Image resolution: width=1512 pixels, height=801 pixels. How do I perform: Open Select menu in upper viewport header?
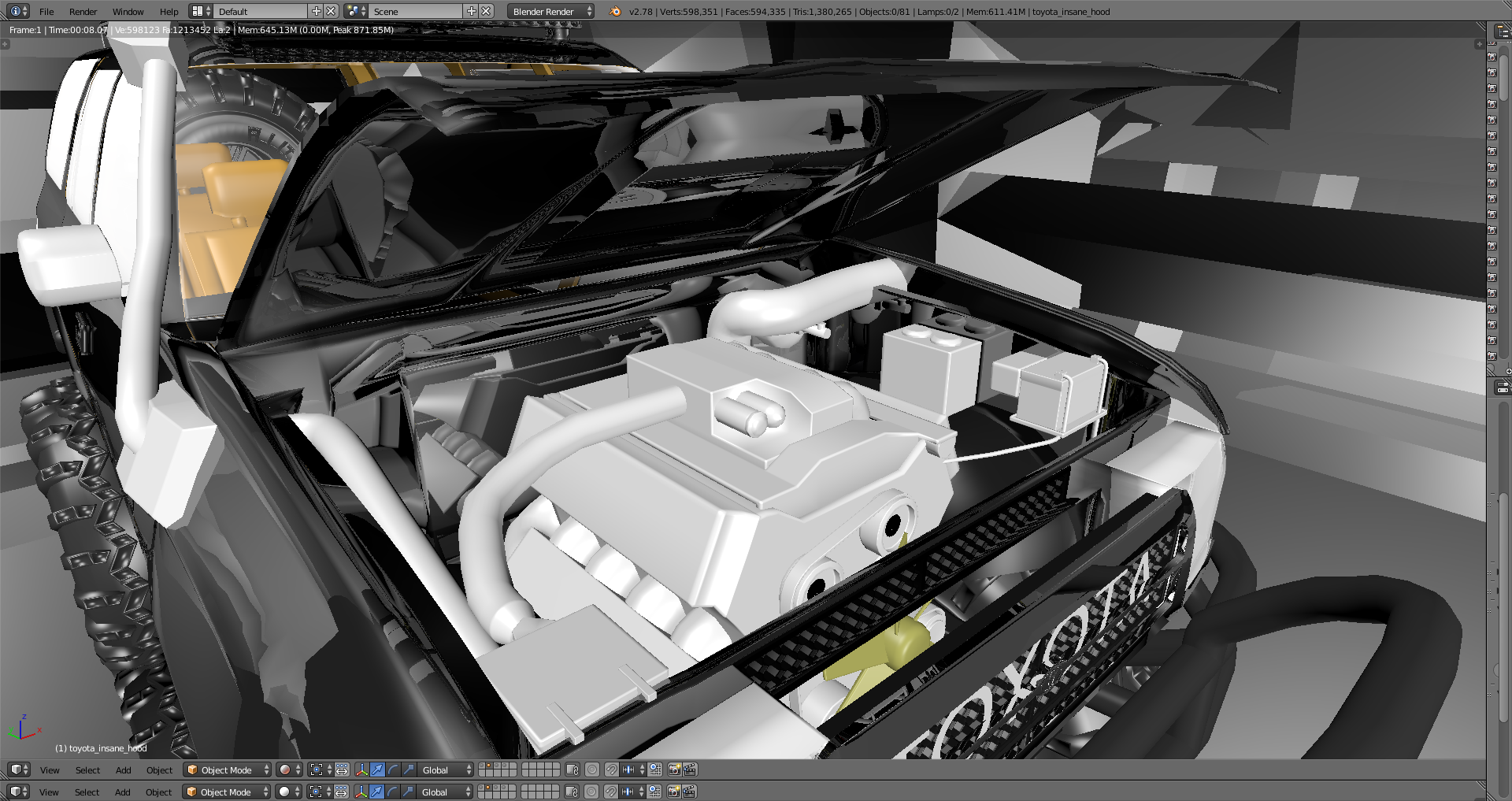pyautogui.click(x=87, y=770)
